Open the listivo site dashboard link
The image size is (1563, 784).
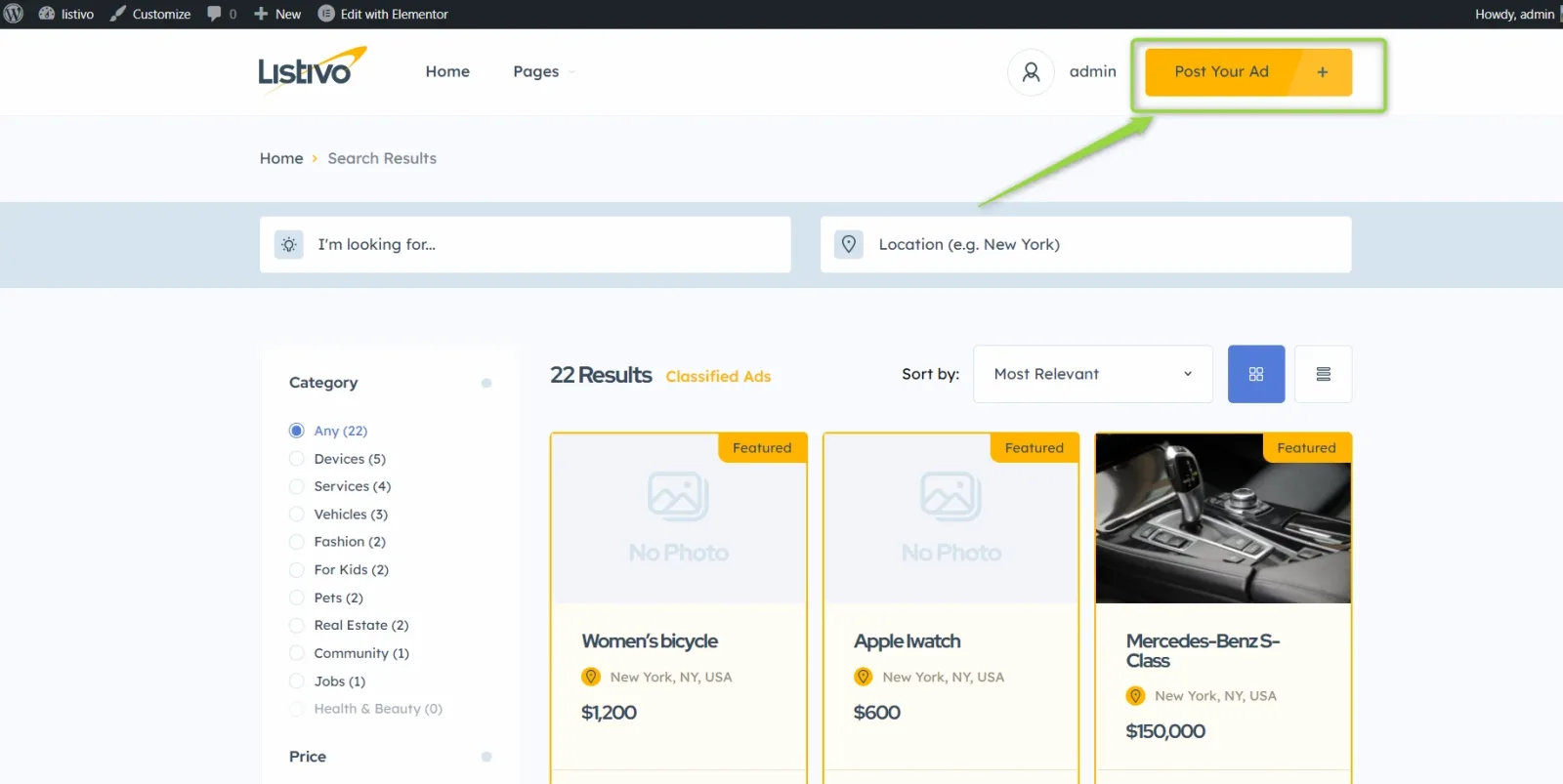(66, 14)
